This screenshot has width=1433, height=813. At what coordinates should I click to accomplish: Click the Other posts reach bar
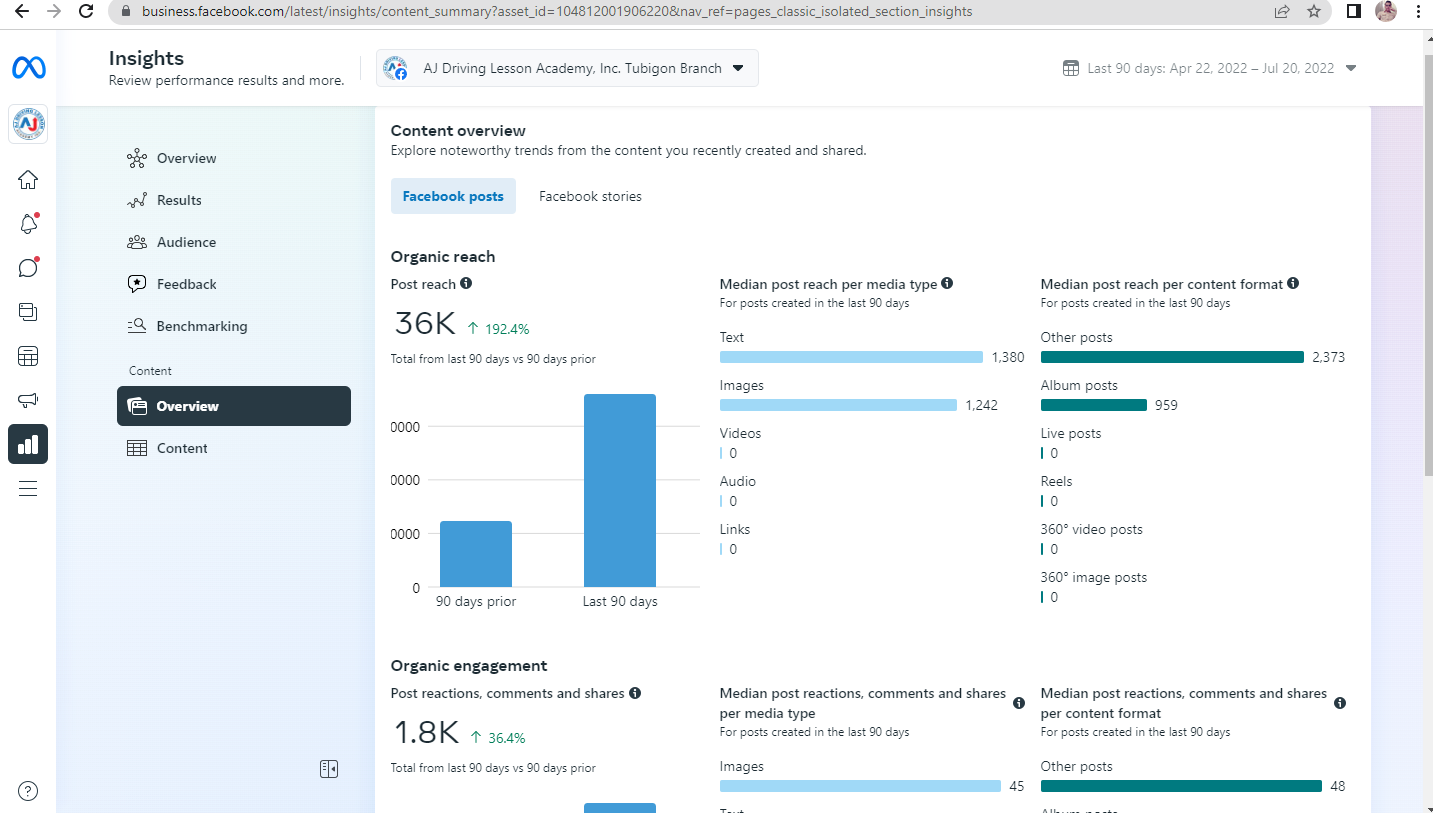[x=1172, y=357]
